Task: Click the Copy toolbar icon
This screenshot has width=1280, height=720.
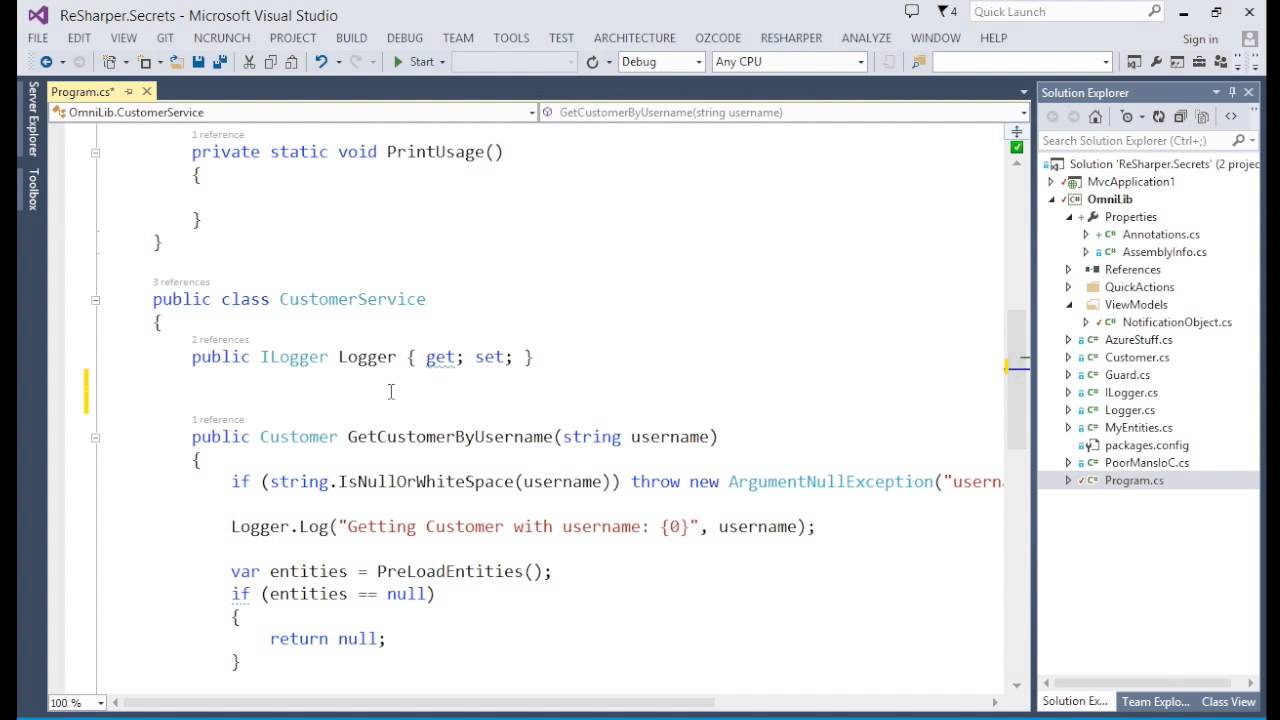Action: tap(271, 62)
